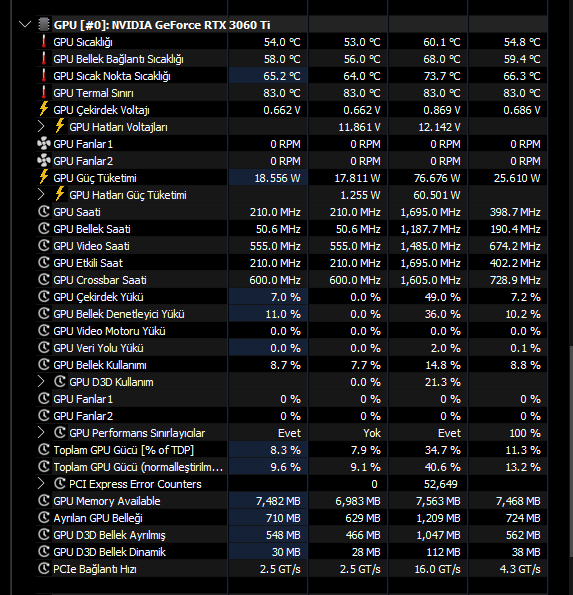The image size is (573, 595).
Task: Click thermometer icon of GPU Sıcaklığı
Action: click(x=44, y=41)
